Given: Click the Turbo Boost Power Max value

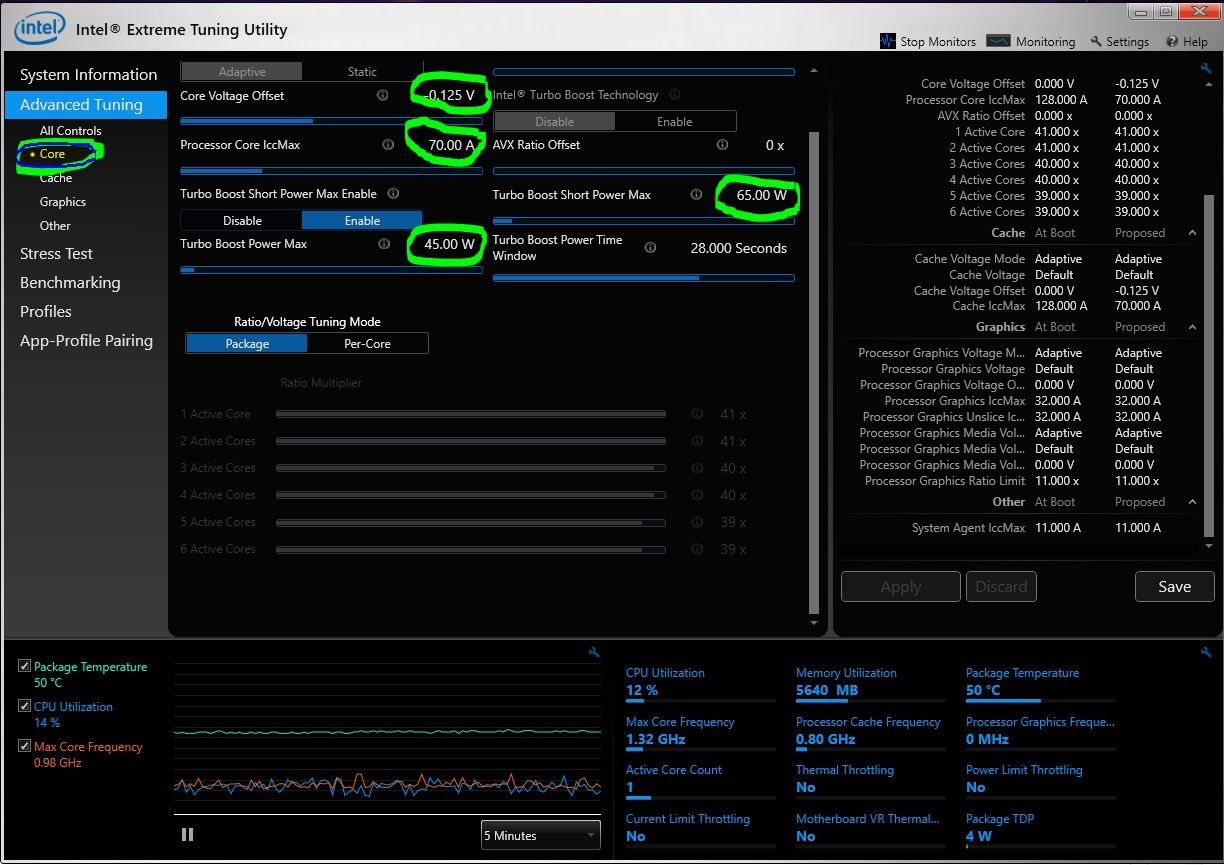Looking at the screenshot, I should [x=449, y=244].
